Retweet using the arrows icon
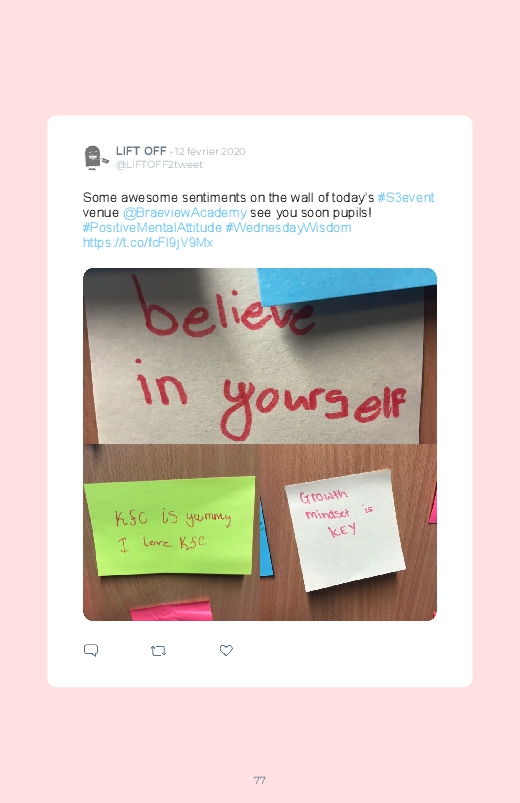This screenshot has height=803, width=520. coord(158,651)
